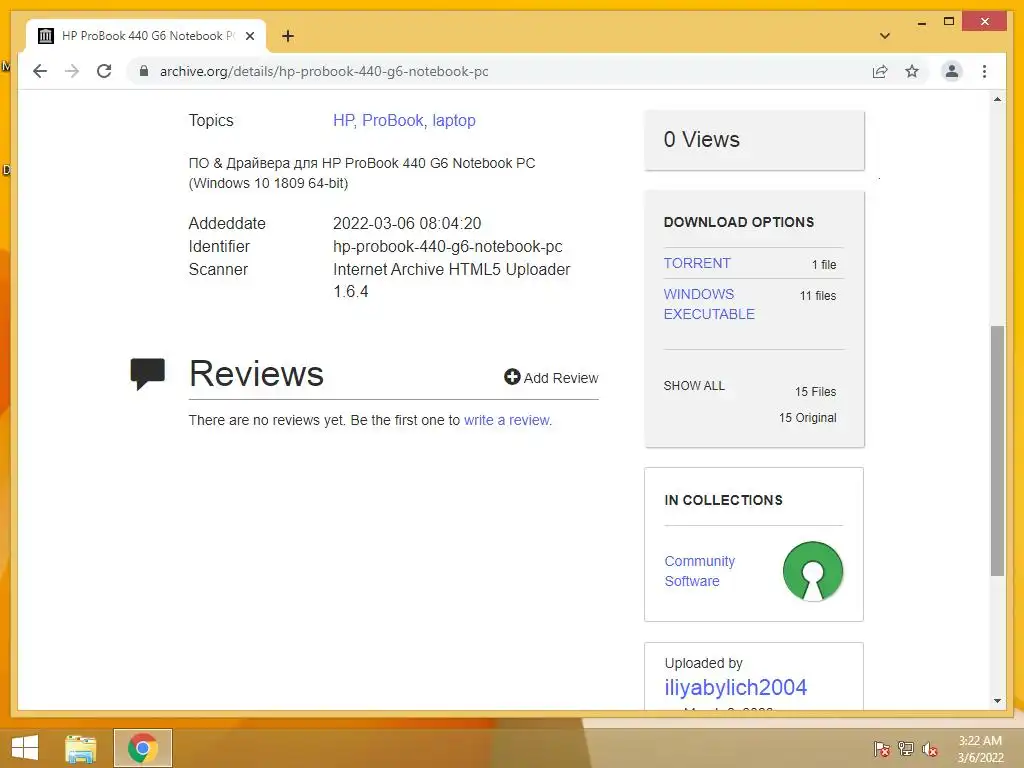Click the address bar URL
Viewport: 1024px width, 768px height.
click(x=324, y=71)
